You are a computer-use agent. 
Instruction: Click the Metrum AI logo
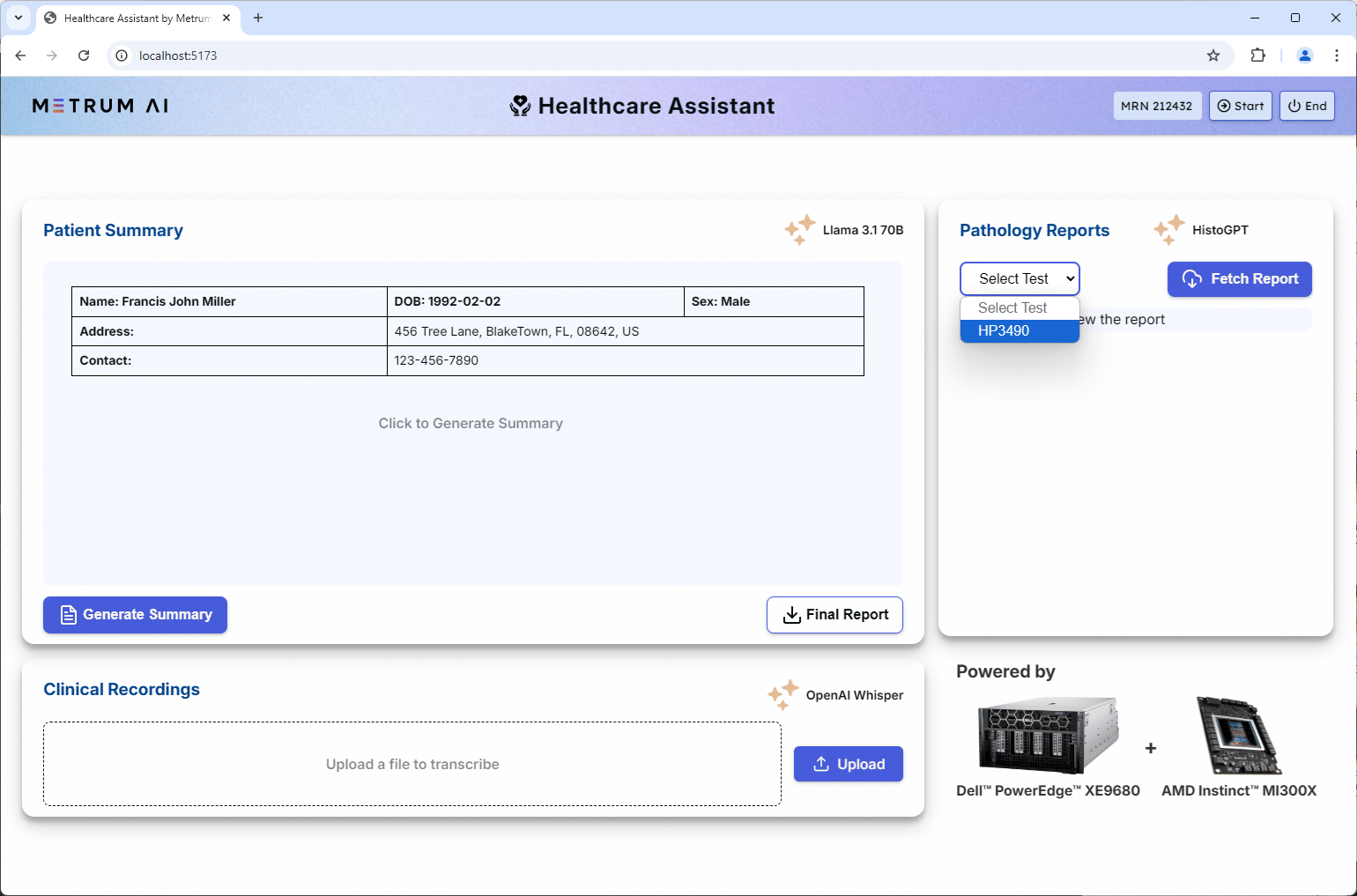(100, 106)
